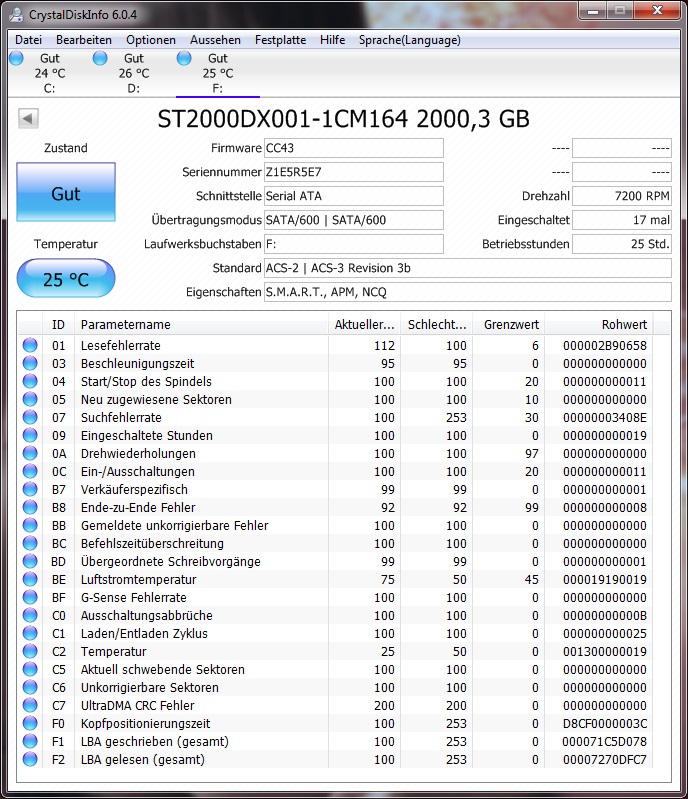Click status orb of Drehwiederholungen row
Image resolution: width=692 pixels, height=799 pixels.
tap(30, 453)
